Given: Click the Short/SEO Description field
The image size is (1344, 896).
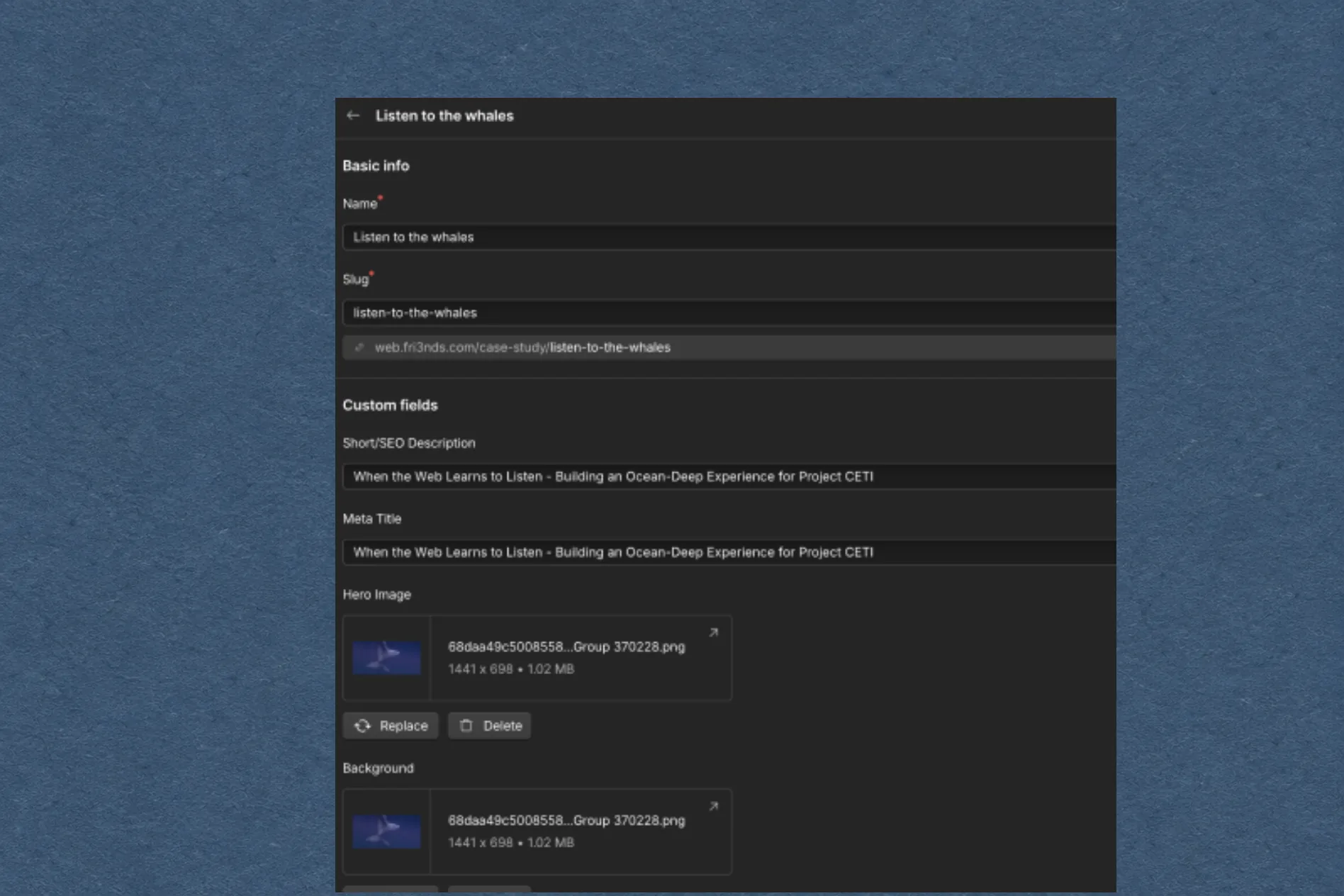Looking at the screenshot, I should click(729, 477).
